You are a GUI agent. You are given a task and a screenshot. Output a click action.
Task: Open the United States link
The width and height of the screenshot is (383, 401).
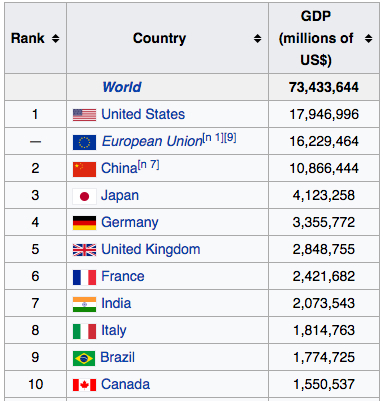click(143, 114)
